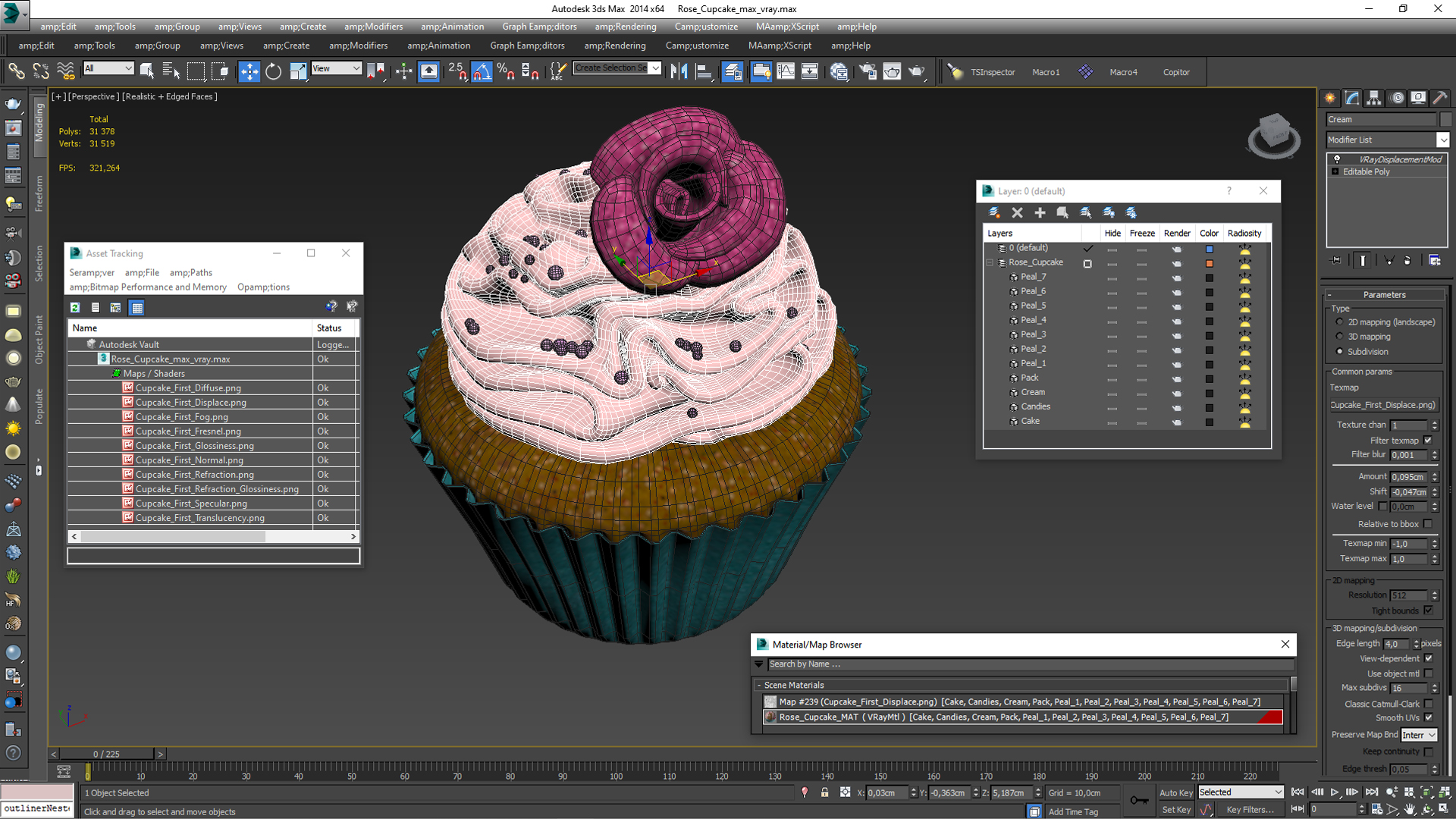Click the Unlink Selection tool icon
The width and height of the screenshot is (1456, 819).
(x=41, y=71)
